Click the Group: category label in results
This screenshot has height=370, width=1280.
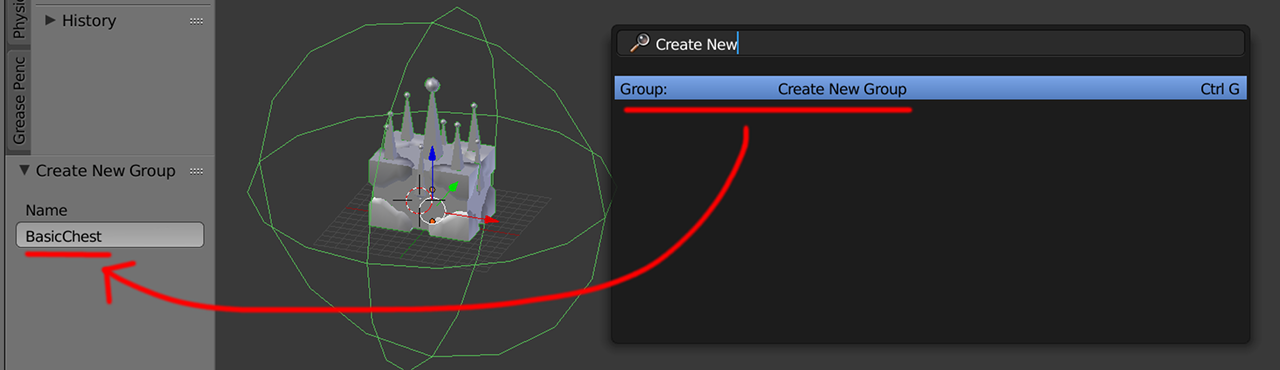coord(643,89)
